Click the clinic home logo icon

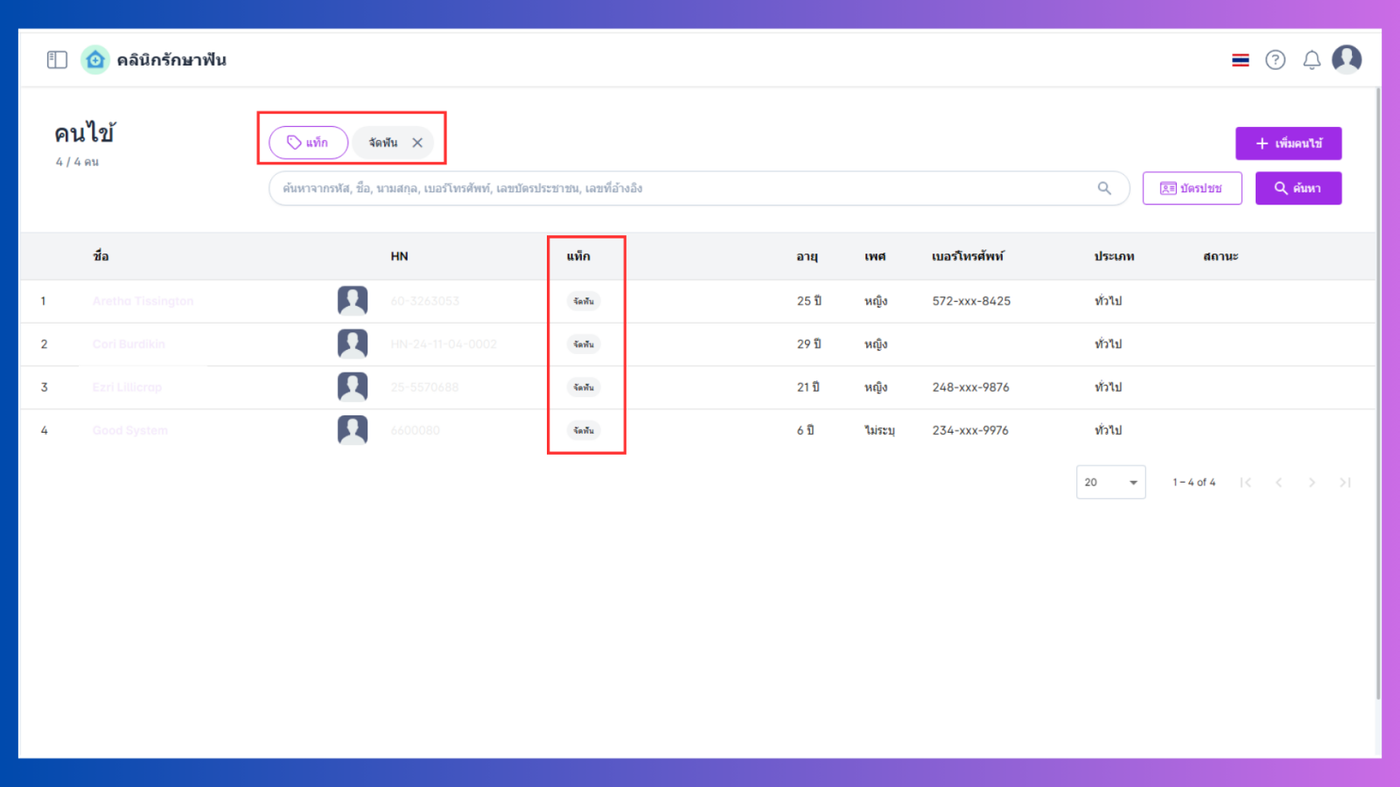[95, 60]
